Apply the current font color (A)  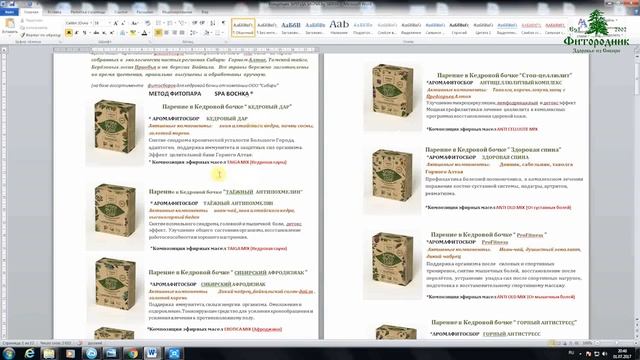tap(144, 33)
